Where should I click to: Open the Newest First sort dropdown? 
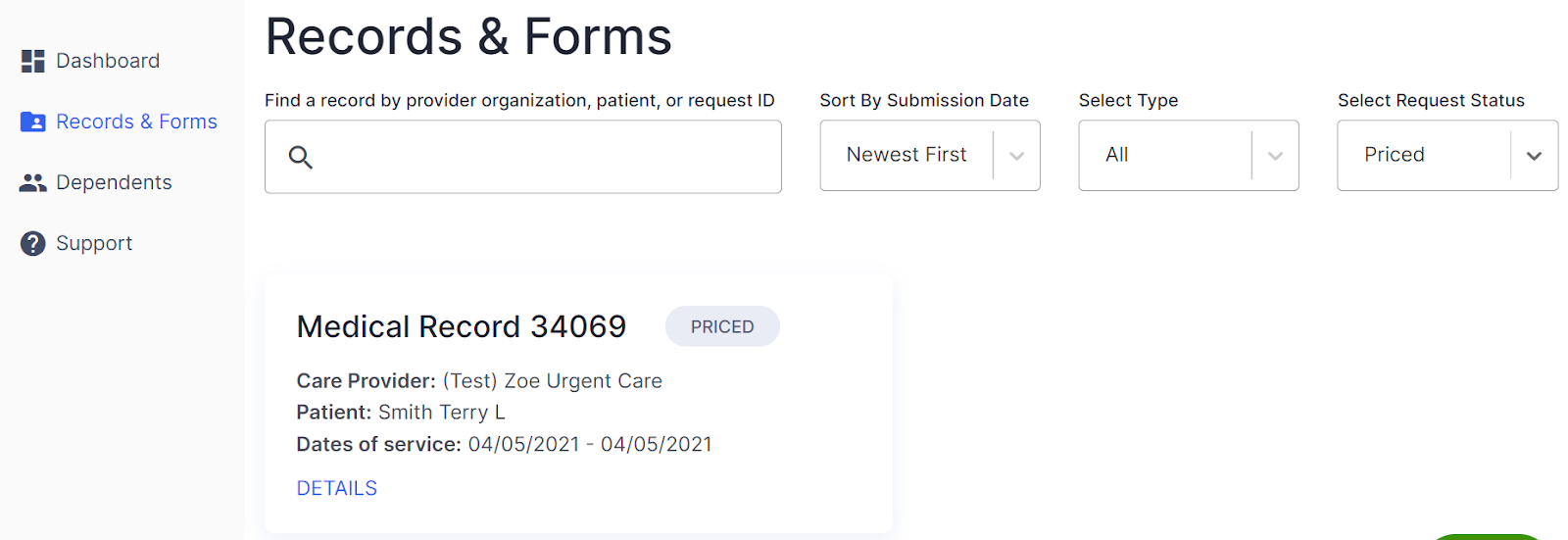(906, 155)
